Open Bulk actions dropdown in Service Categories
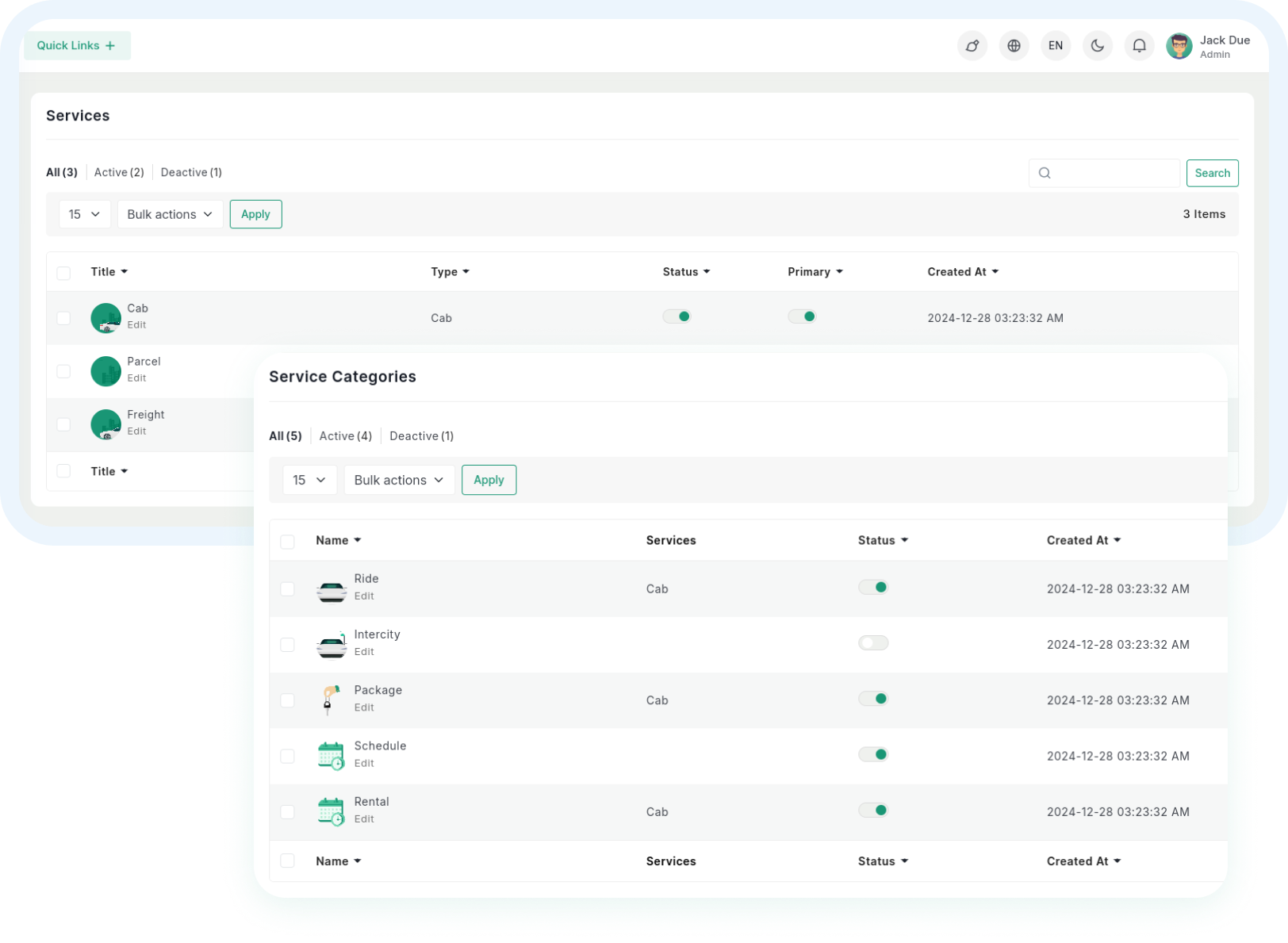This screenshot has width=1288, height=943. click(x=399, y=481)
